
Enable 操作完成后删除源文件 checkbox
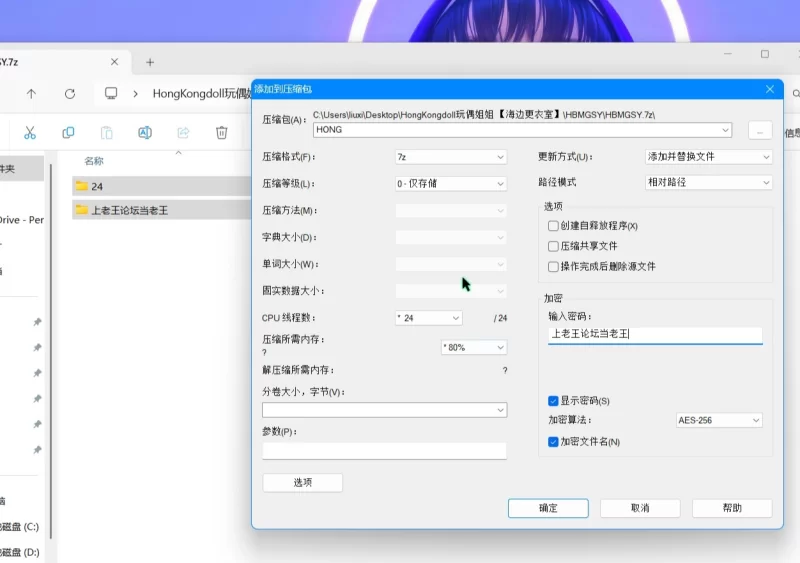pos(553,266)
